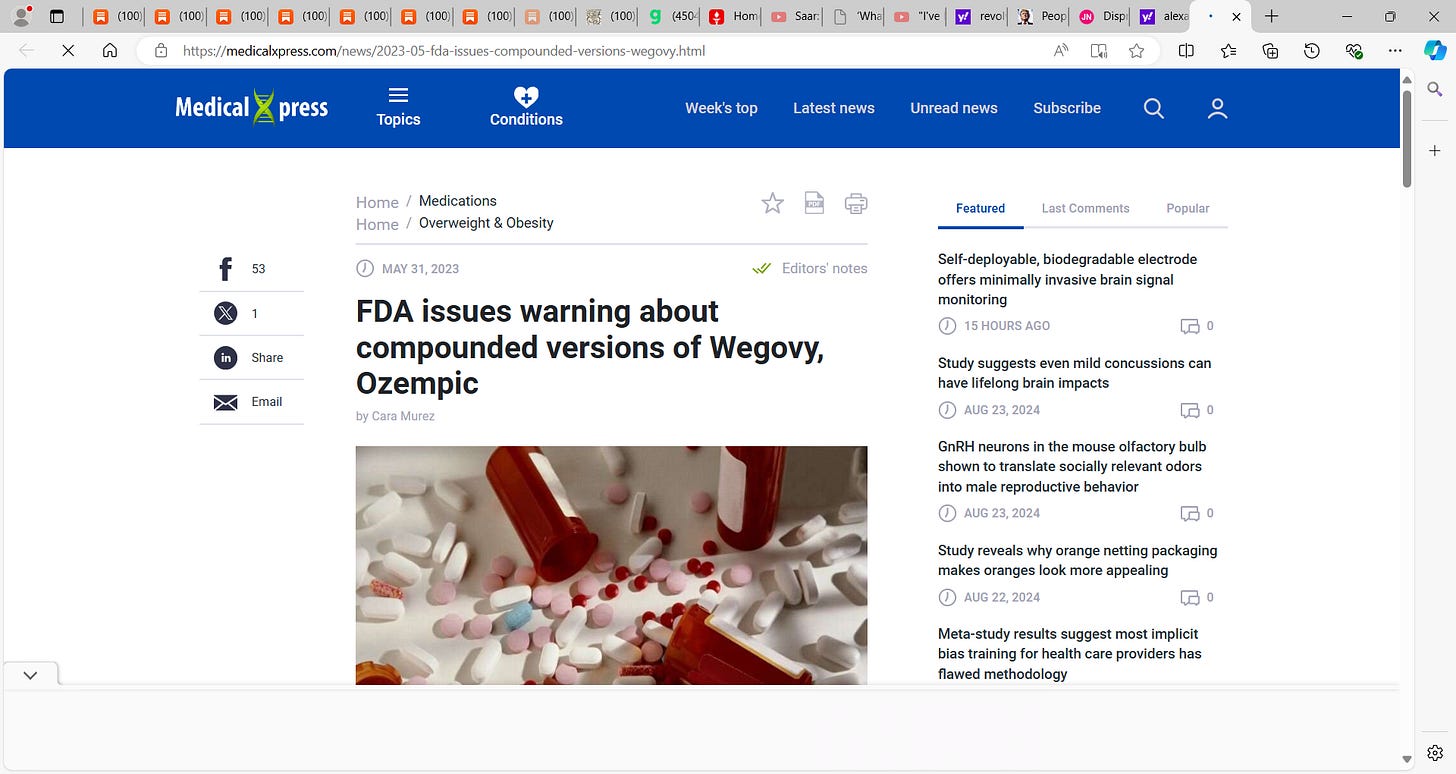Image resolution: width=1456 pixels, height=774 pixels.
Task: Open sidebar settings gear
Action: (1435, 753)
